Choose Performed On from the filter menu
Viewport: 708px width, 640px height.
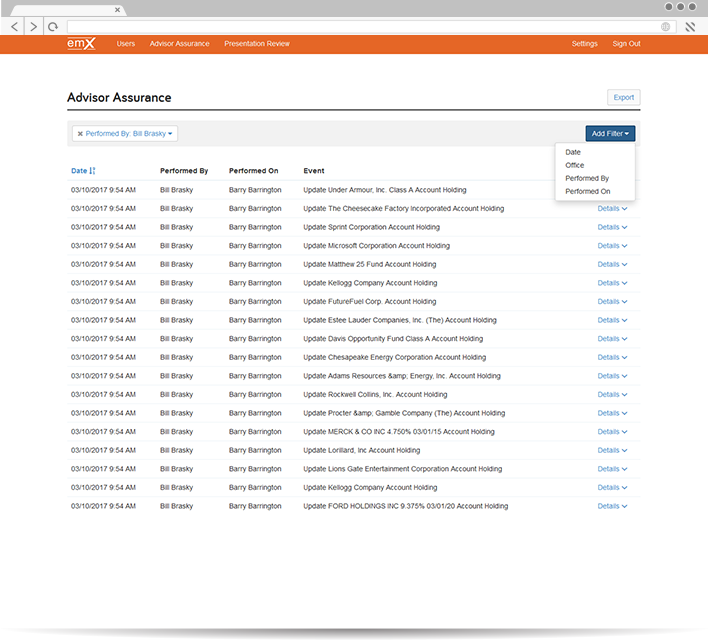coord(587,192)
